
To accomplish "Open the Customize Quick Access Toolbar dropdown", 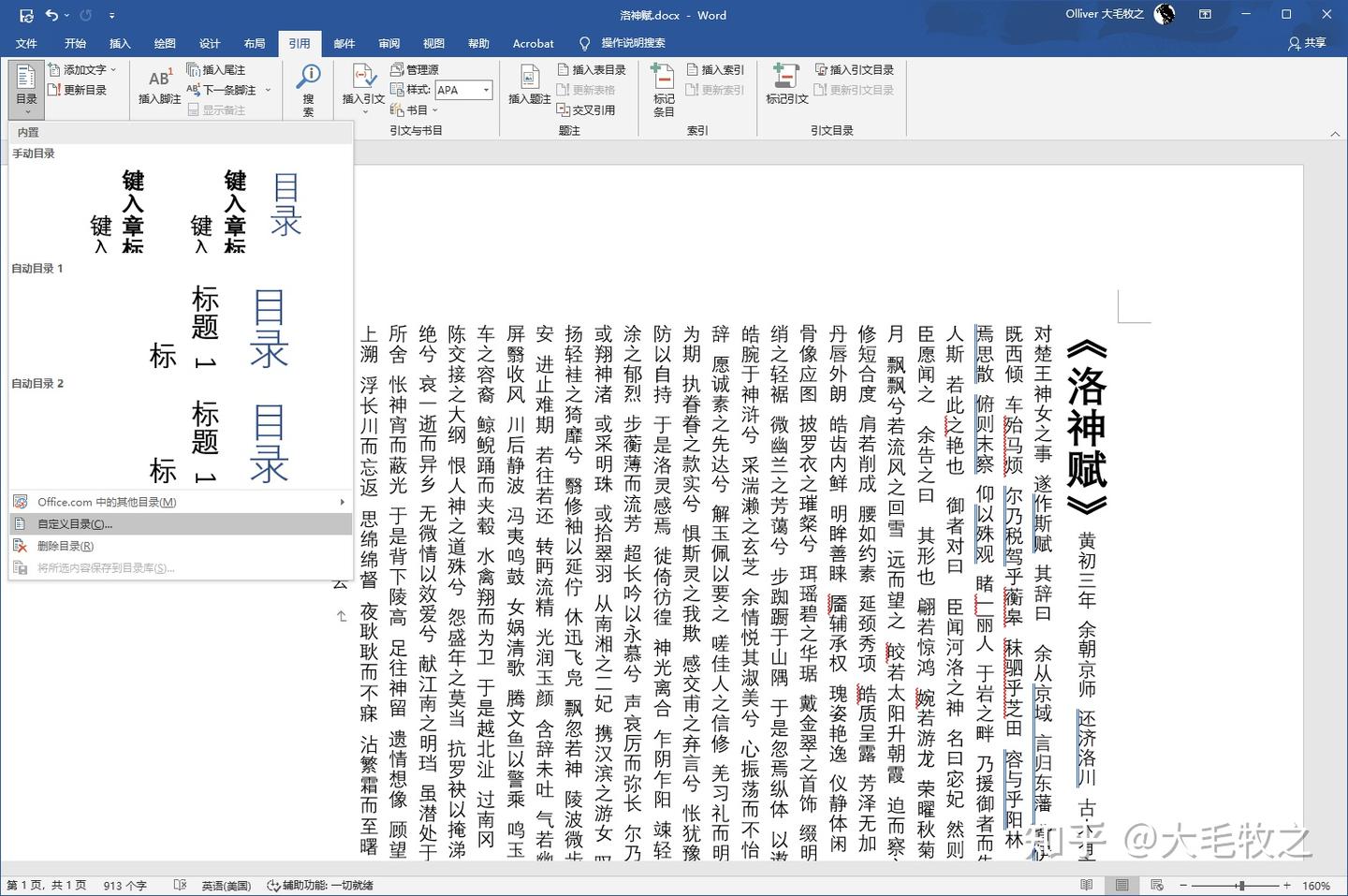I will point(111,15).
